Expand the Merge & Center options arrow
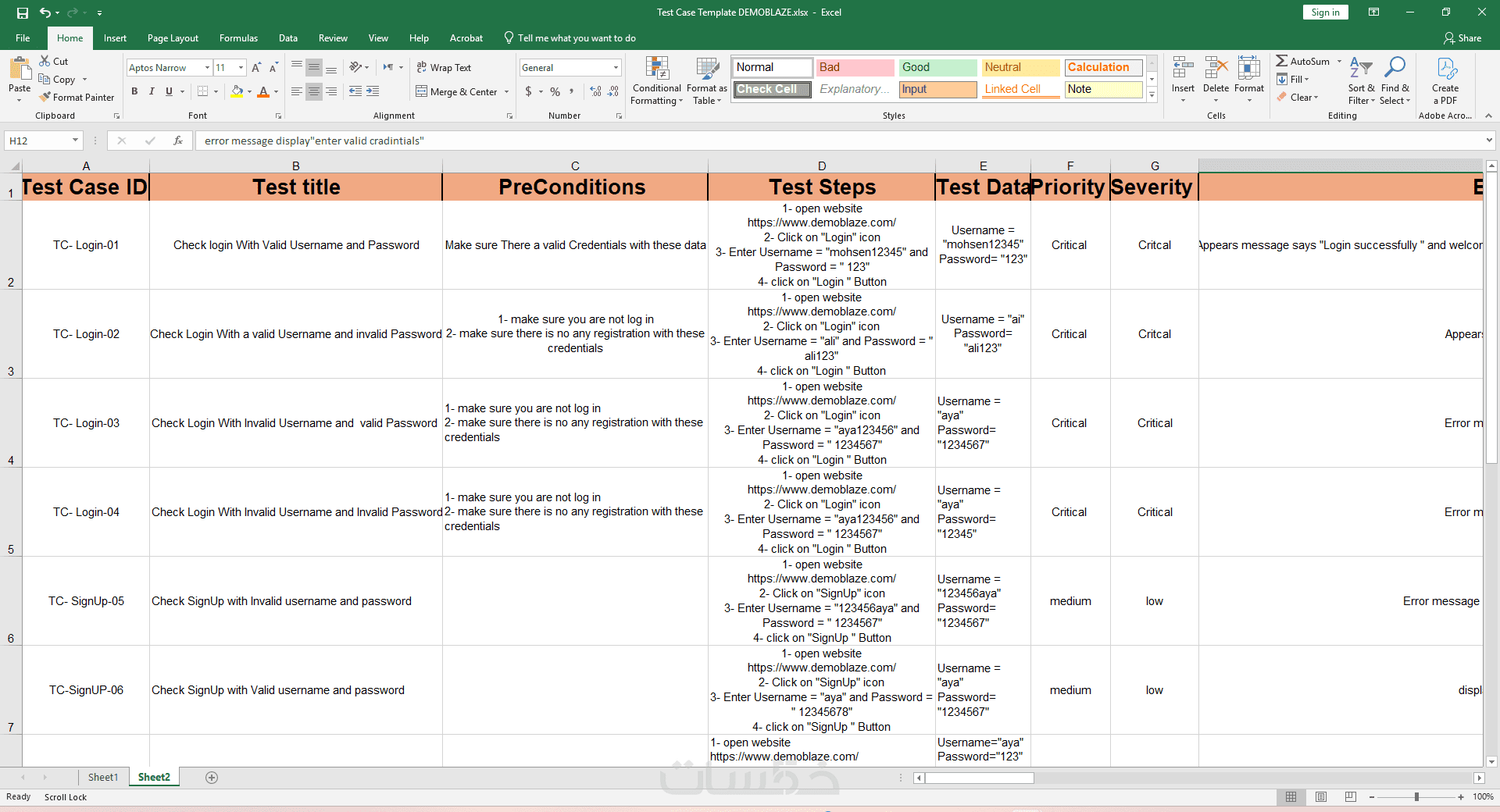The width and height of the screenshot is (1500, 812). [x=507, y=92]
